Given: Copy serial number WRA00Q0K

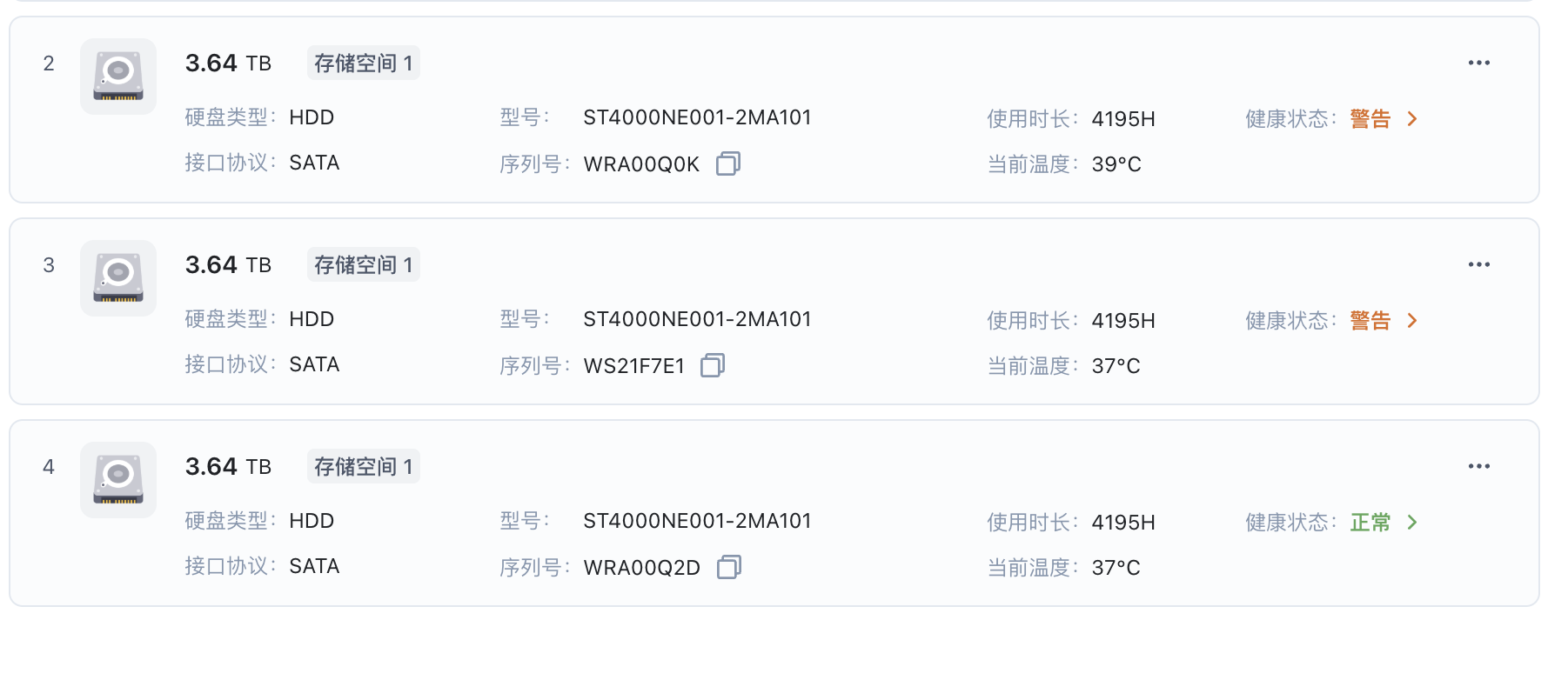Looking at the screenshot, I should [x=728, y=163].
